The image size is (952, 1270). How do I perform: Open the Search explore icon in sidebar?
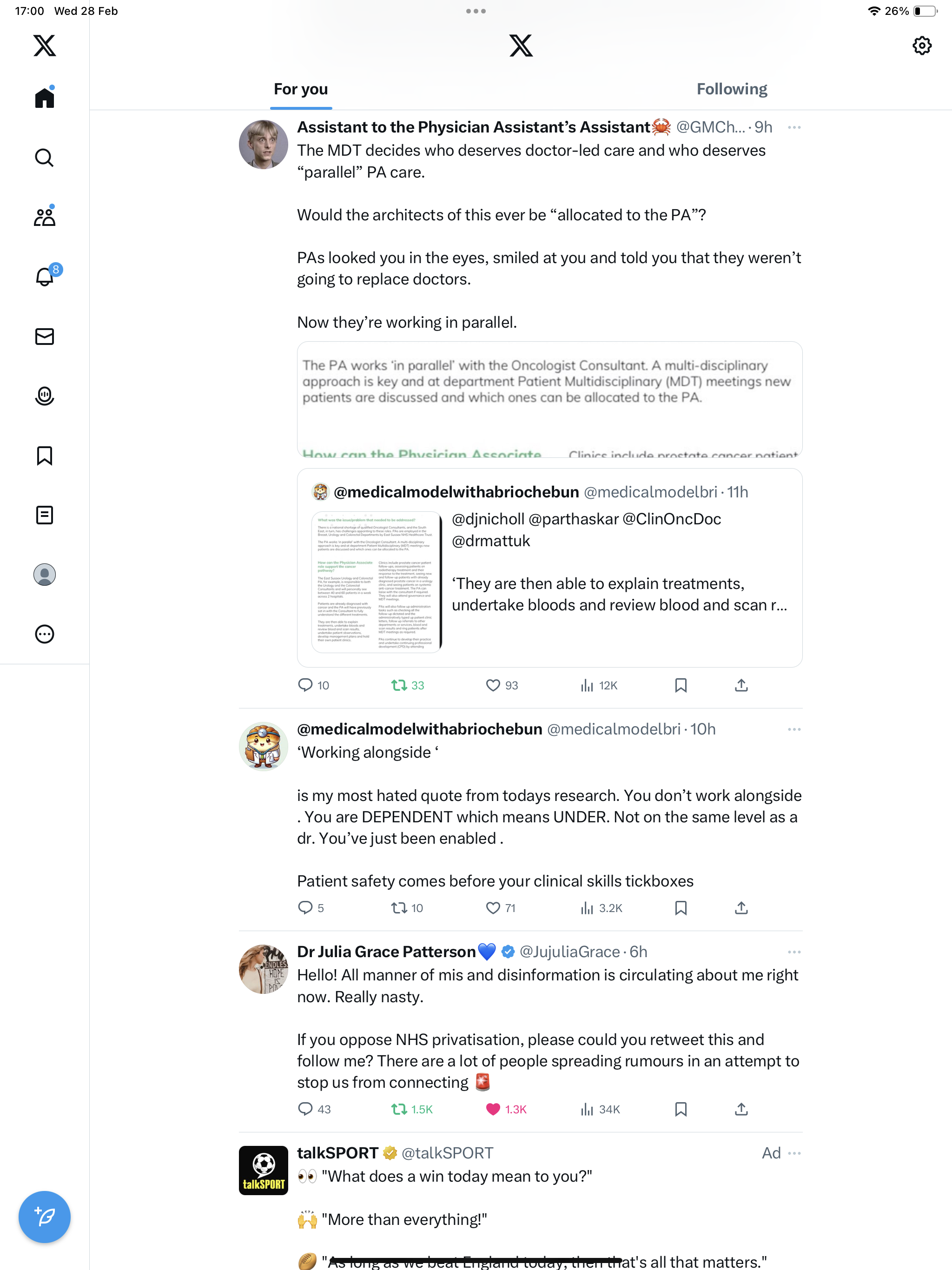[44, 157]
